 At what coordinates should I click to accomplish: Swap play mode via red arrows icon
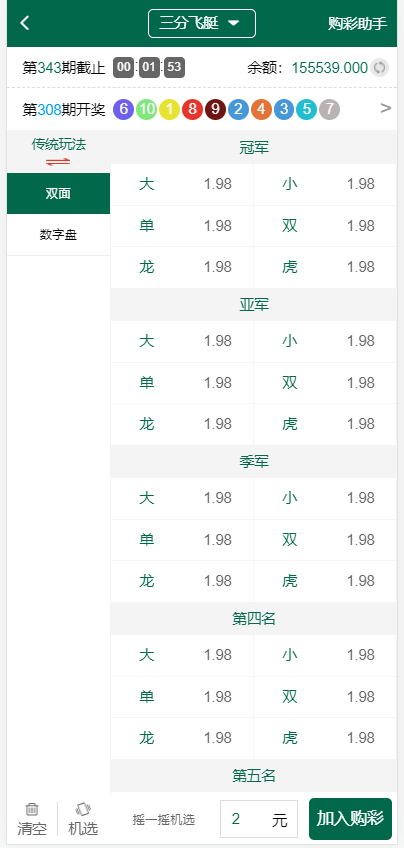58,161
